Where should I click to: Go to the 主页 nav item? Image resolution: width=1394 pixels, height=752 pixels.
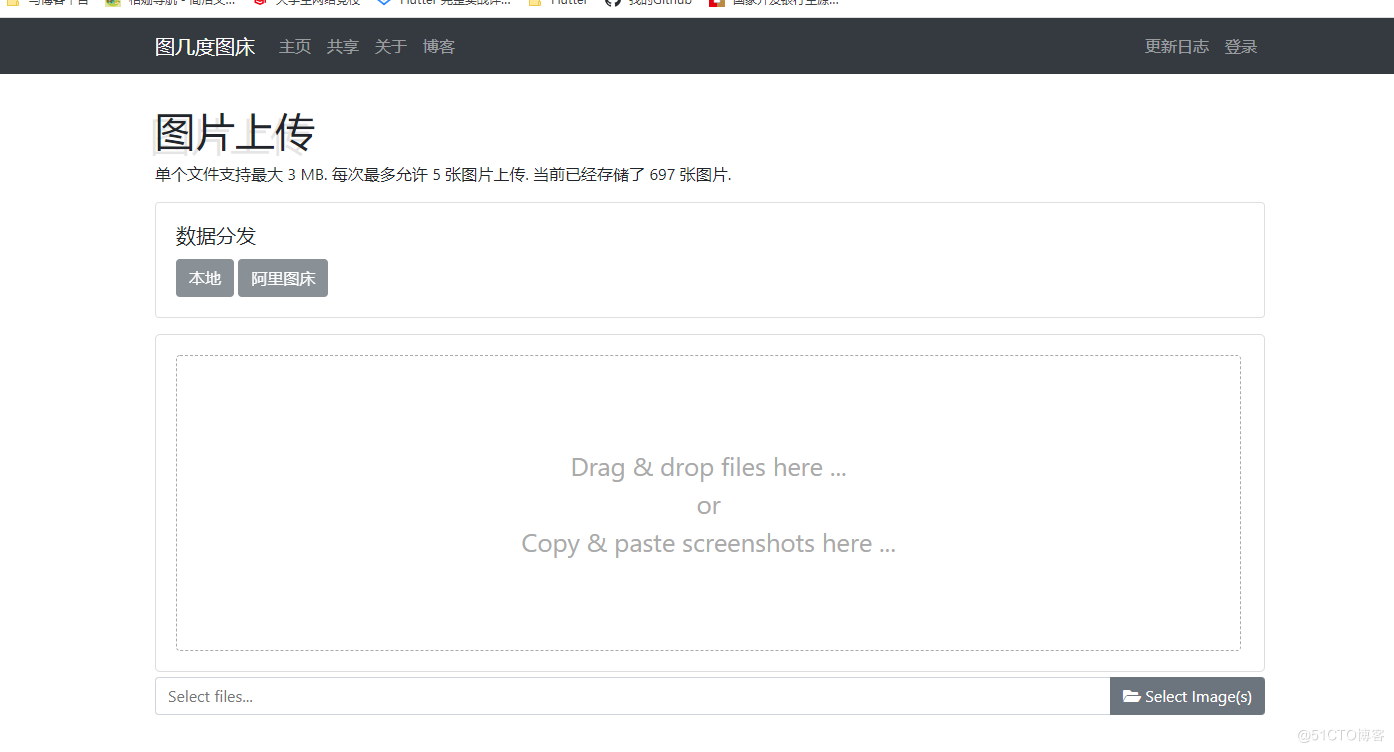(x=295, y=47)
